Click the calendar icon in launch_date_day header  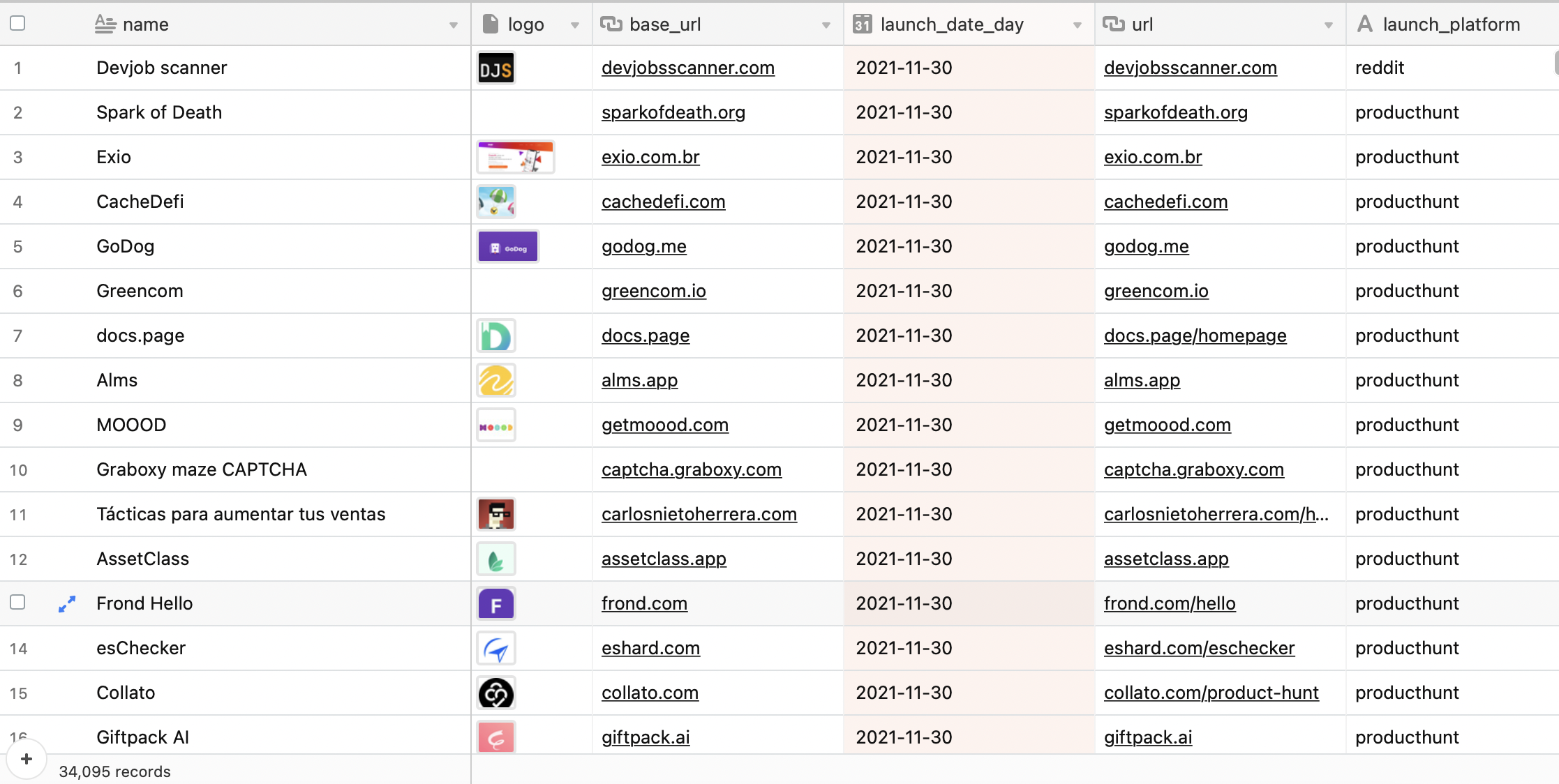[x=863, y=24]
